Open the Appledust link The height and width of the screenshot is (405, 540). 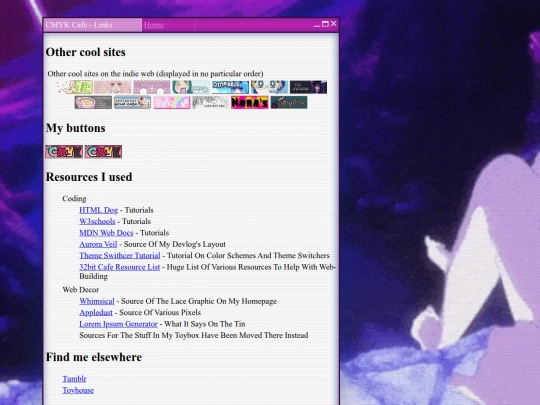(96, 312)
